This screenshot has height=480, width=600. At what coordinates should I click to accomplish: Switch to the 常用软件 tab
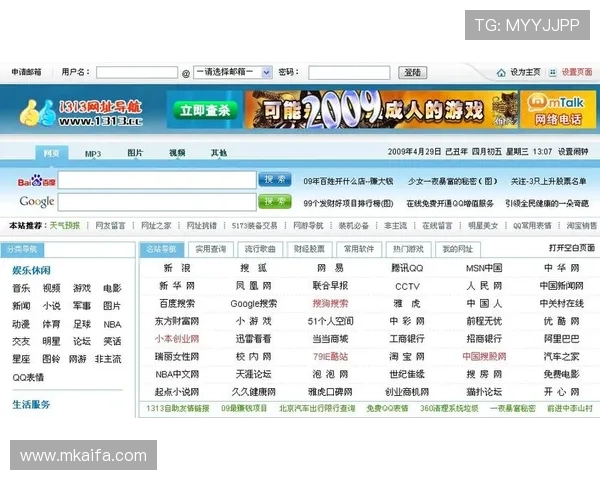(x=359, y=249)
